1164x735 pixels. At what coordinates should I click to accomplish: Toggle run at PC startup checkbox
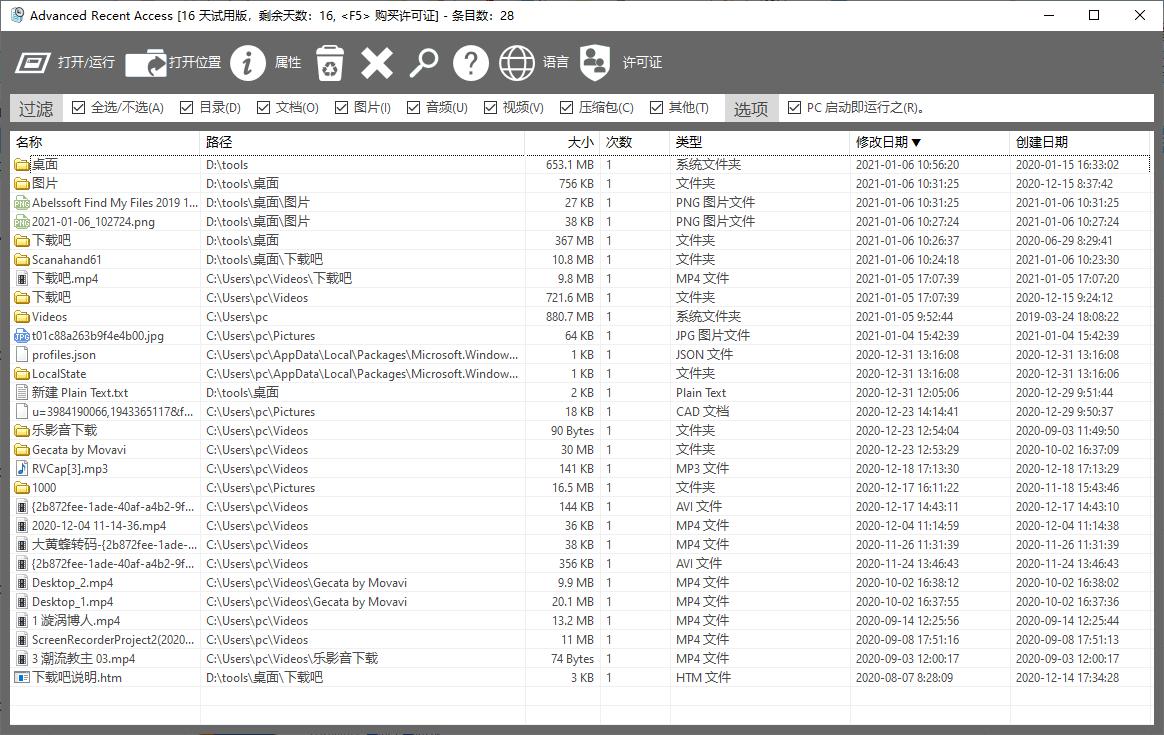click(x=795, y=108)
